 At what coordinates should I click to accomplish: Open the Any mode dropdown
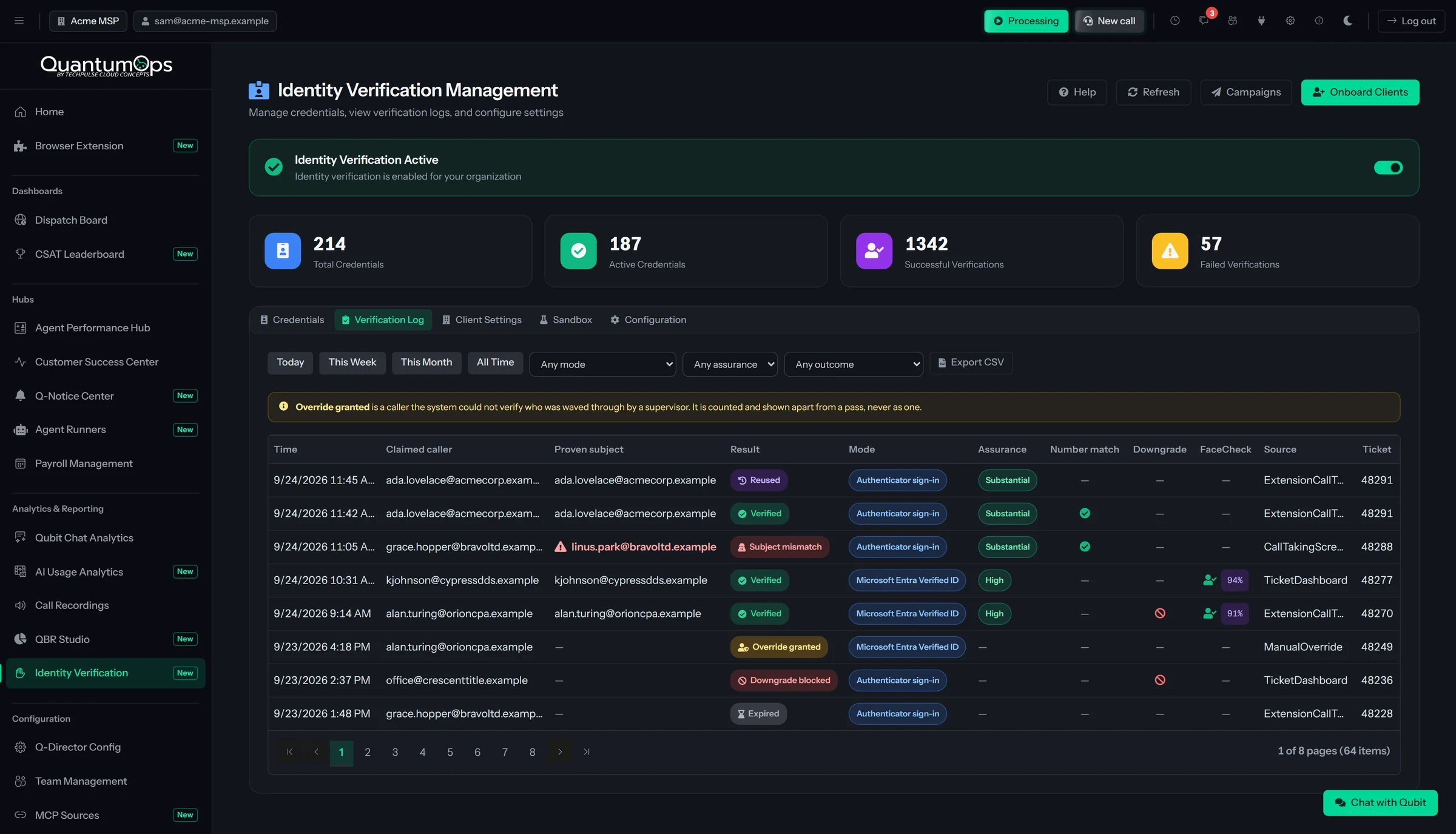pos(602,364)
